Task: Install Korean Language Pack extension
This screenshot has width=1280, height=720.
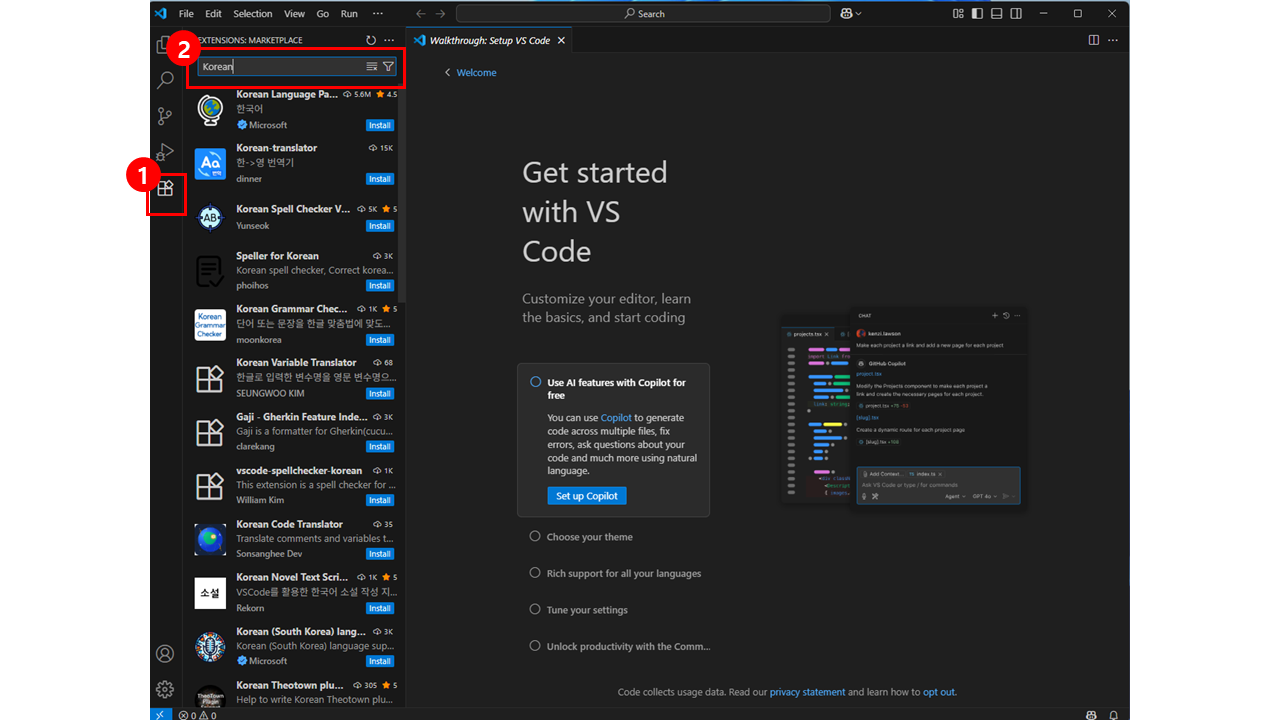Action: pos(380,125)
